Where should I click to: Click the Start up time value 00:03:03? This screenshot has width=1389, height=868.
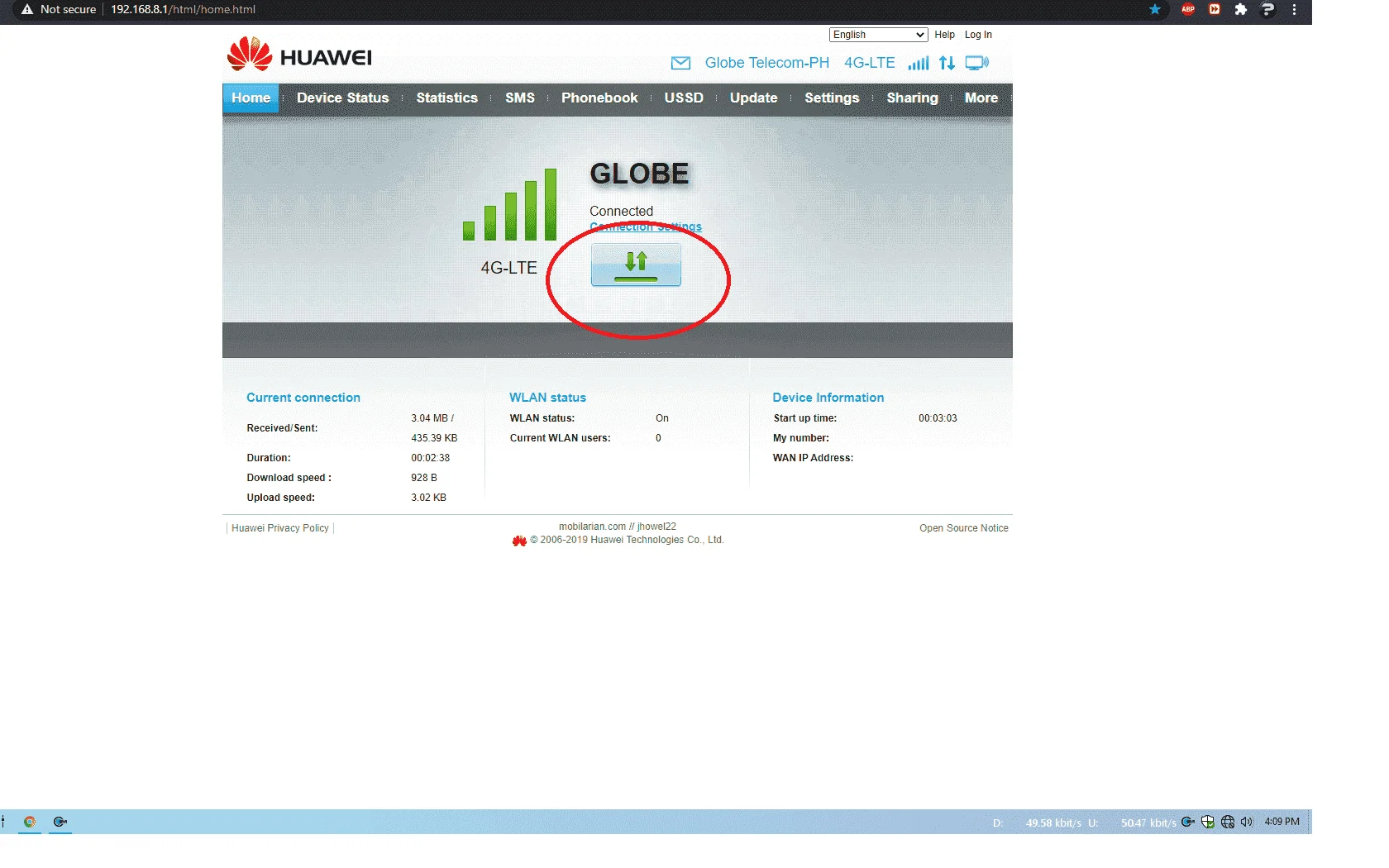[x=938, y=418]
